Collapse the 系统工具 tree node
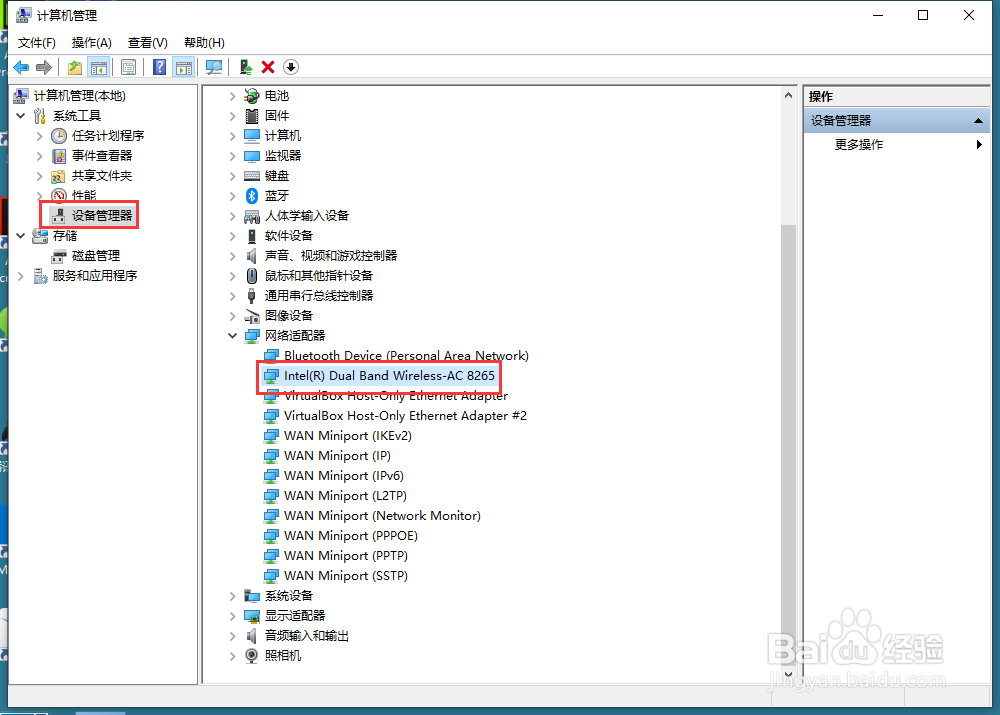Viewport: 1000px width, 715px height. [x=20, y=115]
